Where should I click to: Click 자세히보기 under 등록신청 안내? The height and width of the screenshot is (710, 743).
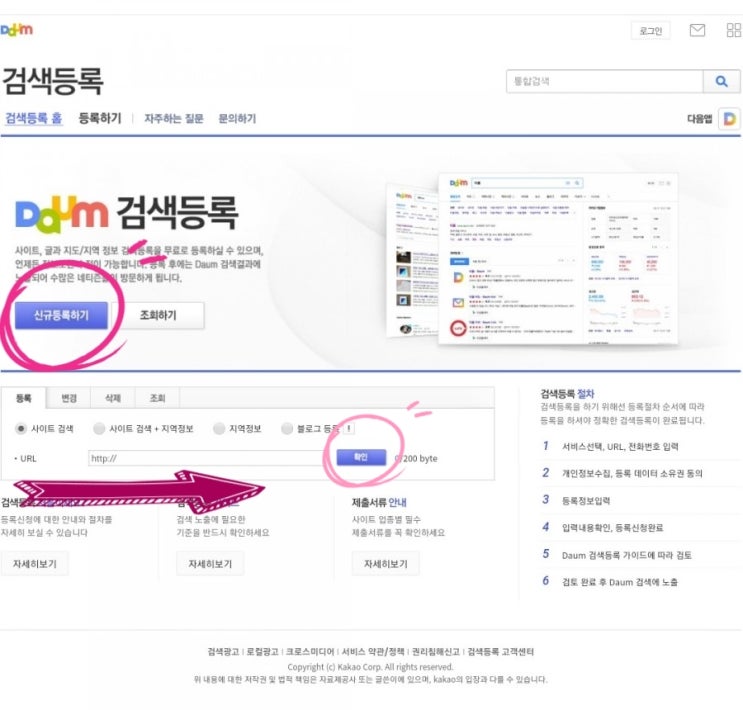[x=35, y=564]
